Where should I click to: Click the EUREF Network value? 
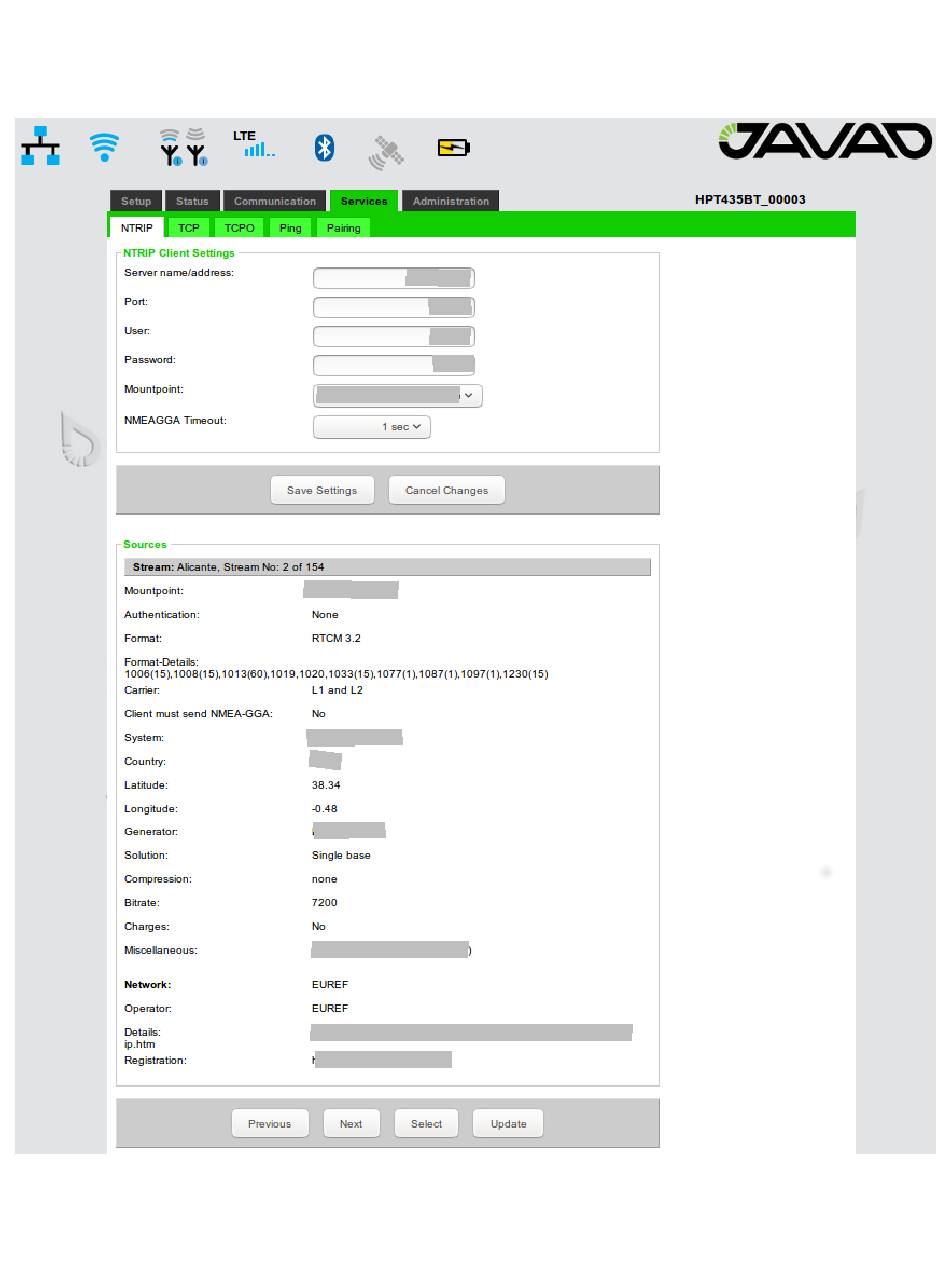[x=330, y=985]
